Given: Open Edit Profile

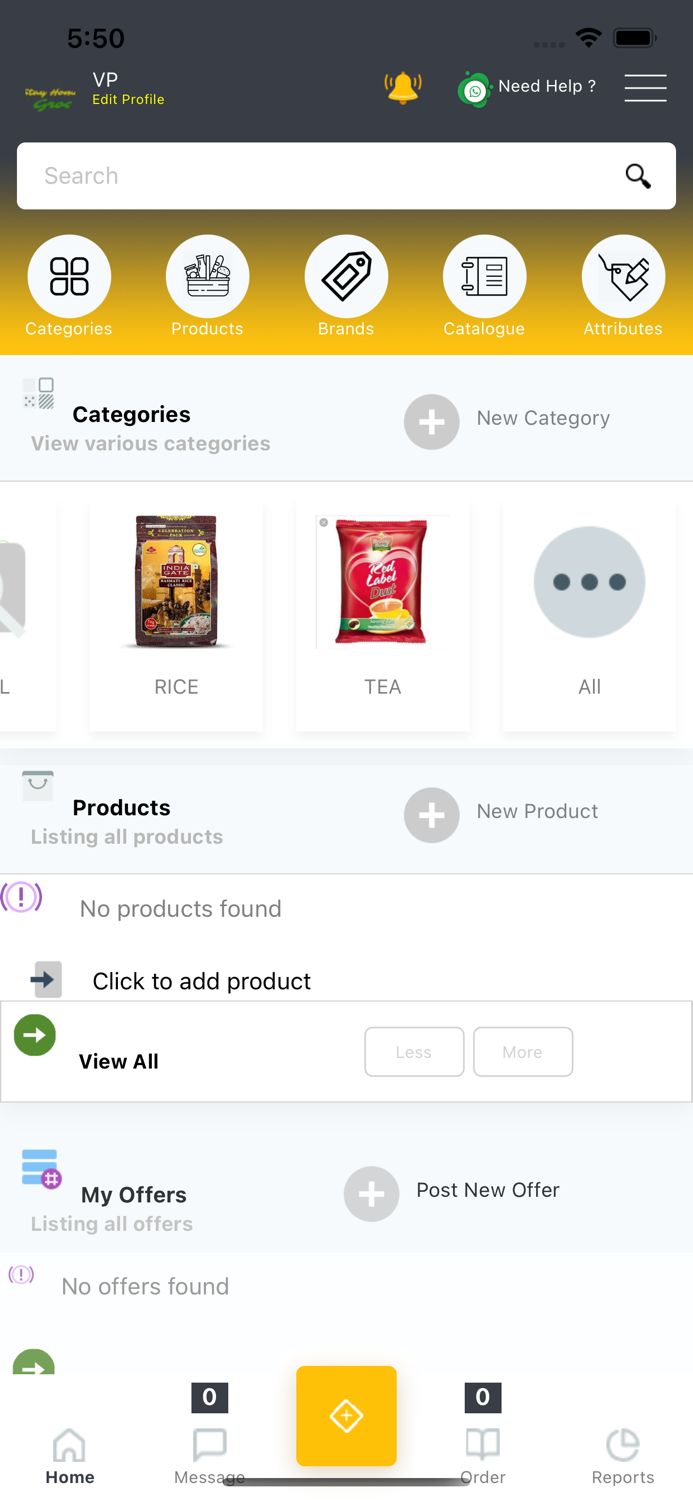Looking at the screenshot, I should [128, 100].
